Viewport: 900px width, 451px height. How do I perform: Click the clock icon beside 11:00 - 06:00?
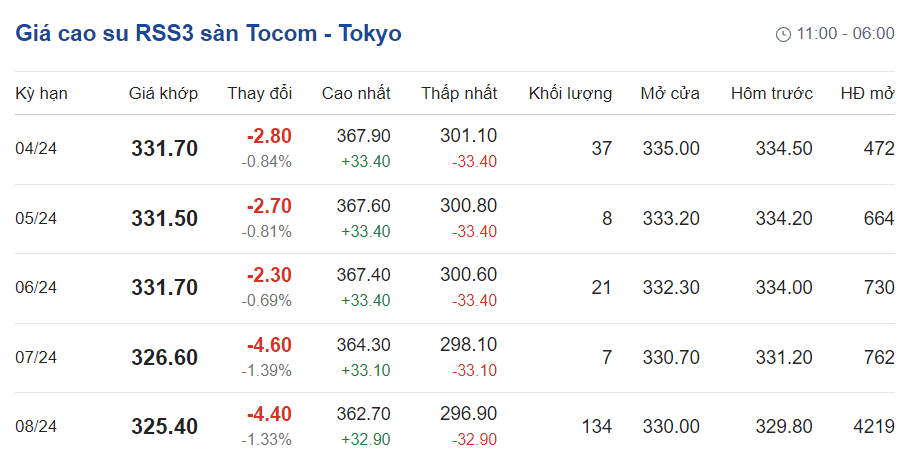point(783,34)
